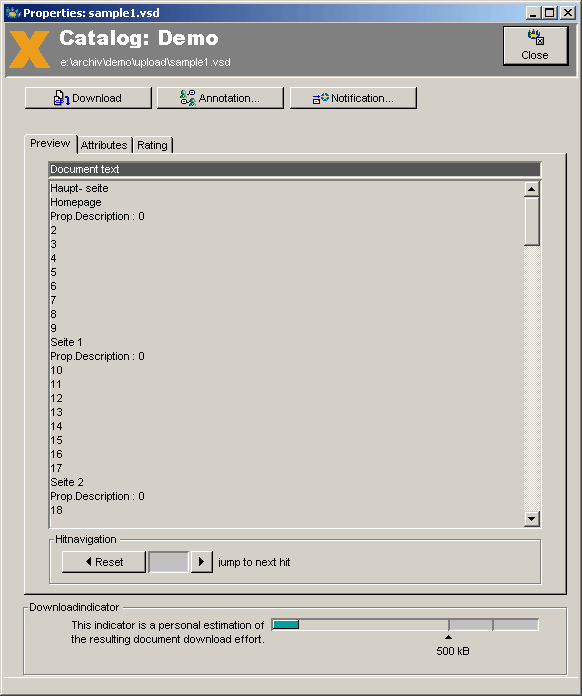Viewport: 582px width, 696px height.
Task: Jump to next hit arrow
Action: (202, 562)
